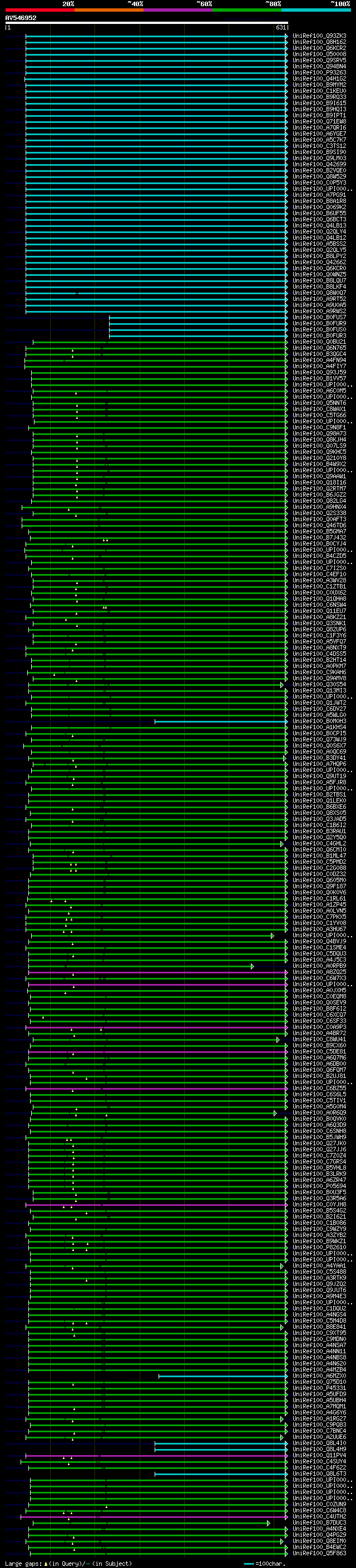Image resolution: width=356 pixels, height=1568 pixels.
Task: Click the orange ~40% identity legend swatch
Action: point(109,10)
